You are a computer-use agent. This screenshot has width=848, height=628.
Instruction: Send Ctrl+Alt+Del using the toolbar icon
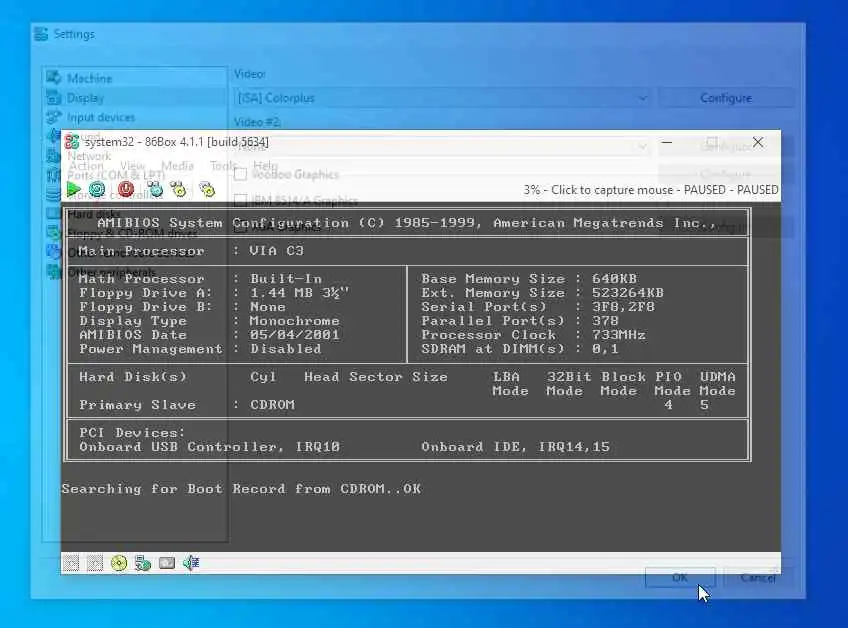coord(155,189)
